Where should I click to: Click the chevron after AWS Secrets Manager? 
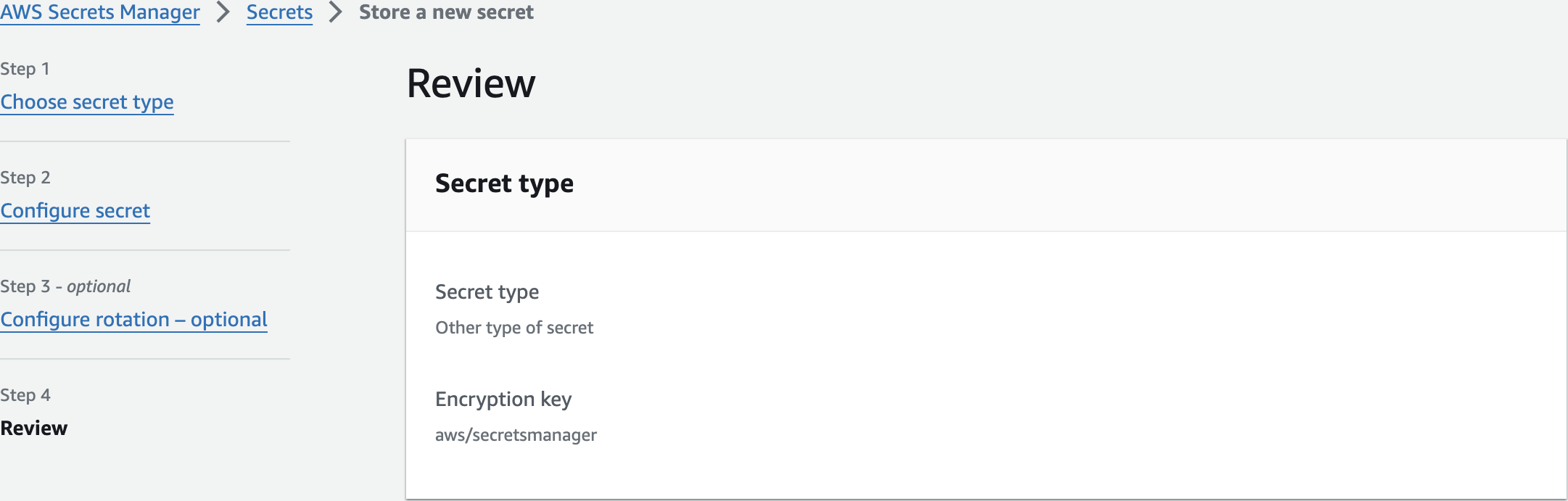pos(223,12)
